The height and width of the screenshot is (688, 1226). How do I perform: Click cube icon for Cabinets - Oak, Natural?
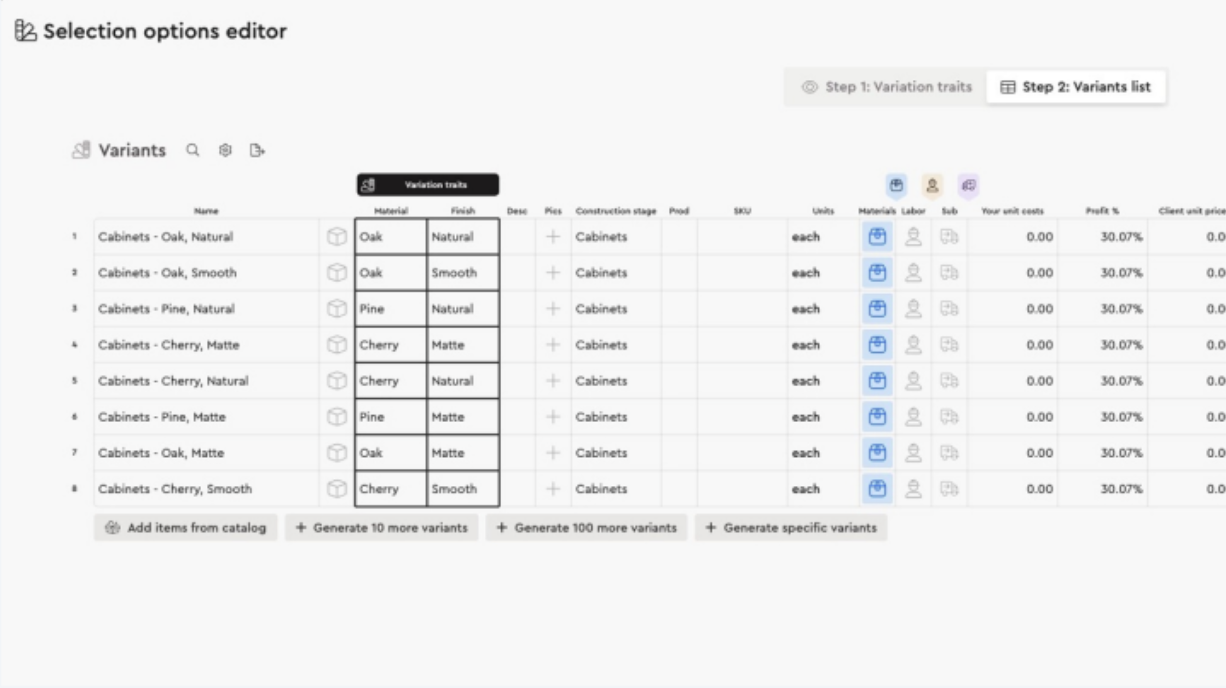pyautogui.click(x=337, y=237)
